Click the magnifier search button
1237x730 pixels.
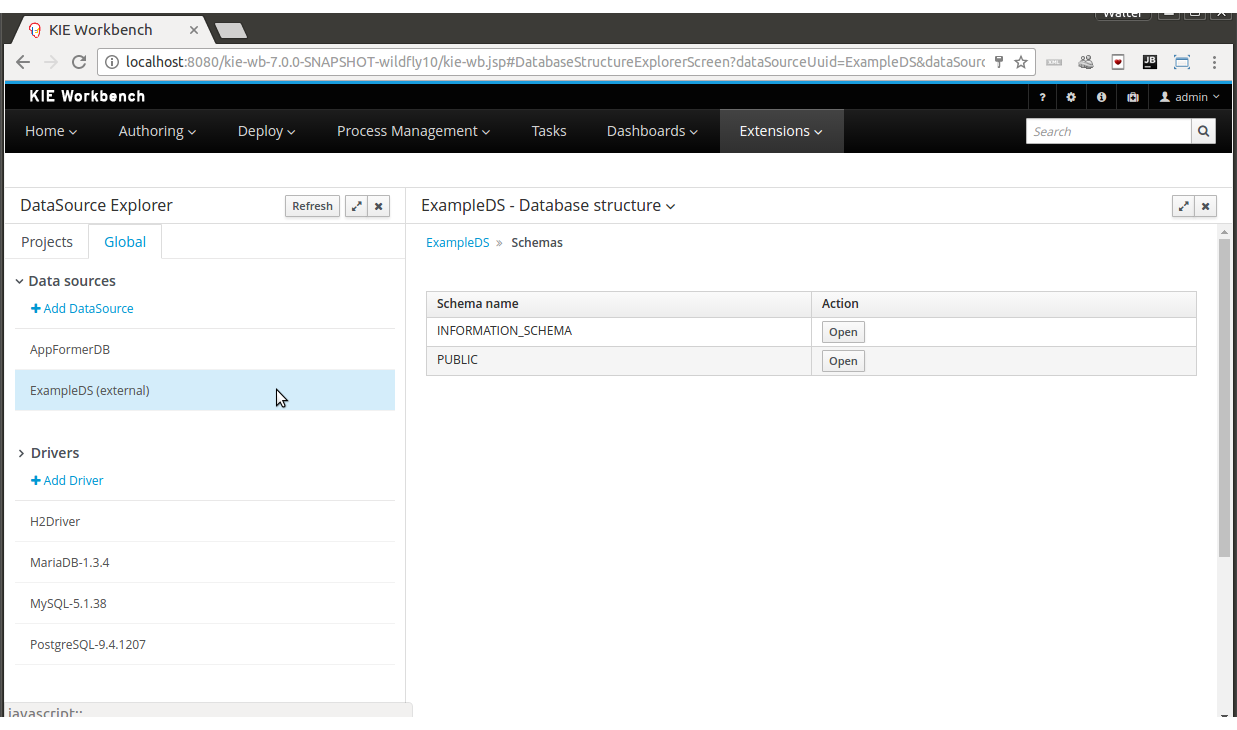click(1203, 131)
